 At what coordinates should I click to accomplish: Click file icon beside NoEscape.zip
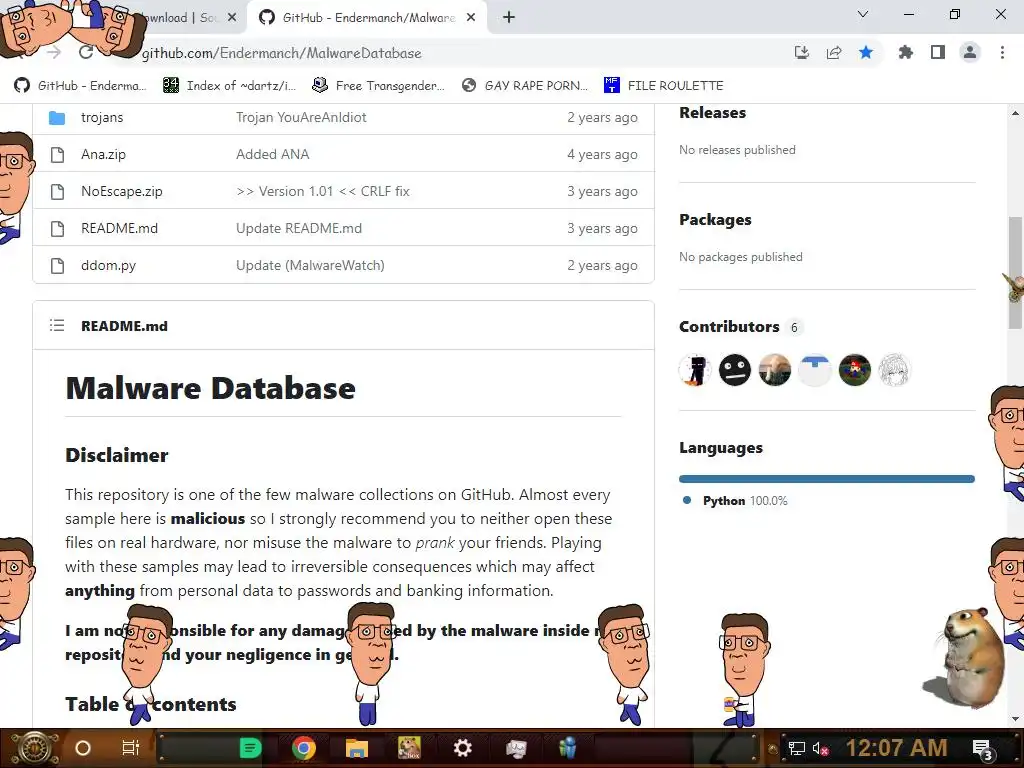pos(57,191)
